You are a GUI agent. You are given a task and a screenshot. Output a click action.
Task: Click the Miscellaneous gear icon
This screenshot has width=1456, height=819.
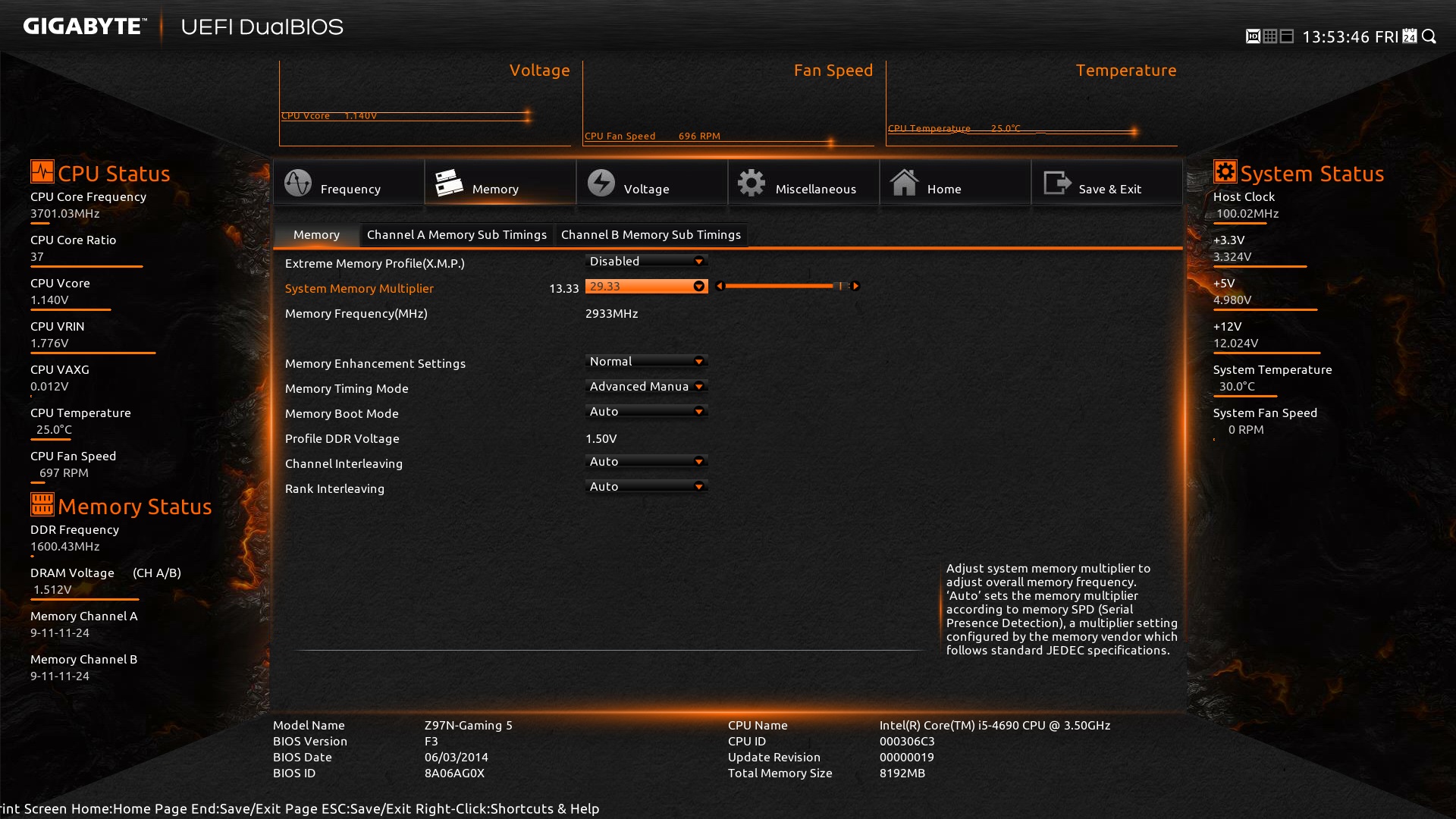pos(752,183)
